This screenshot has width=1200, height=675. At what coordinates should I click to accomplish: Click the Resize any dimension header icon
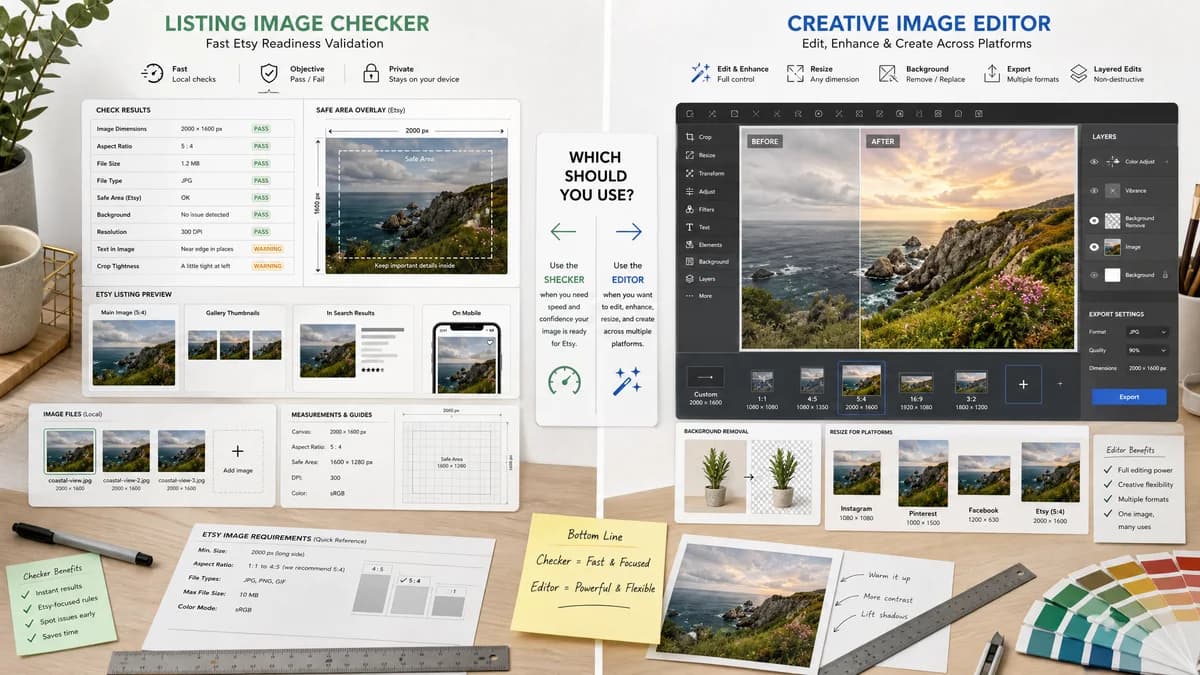click(795, 73)
